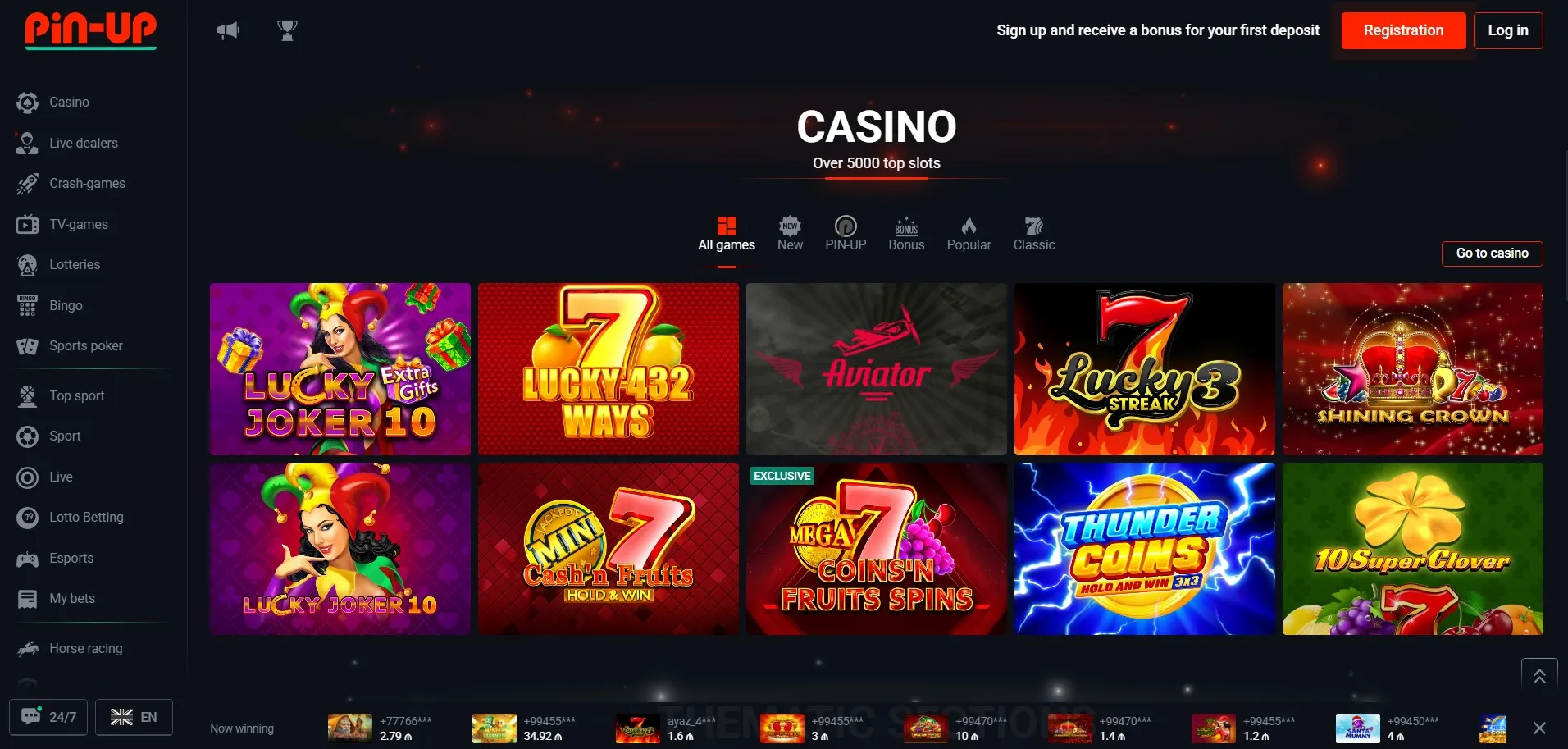Viewport: 1568px width, 749px height.
Task: Click the Go to casino button
Action: coord(1492,253)
